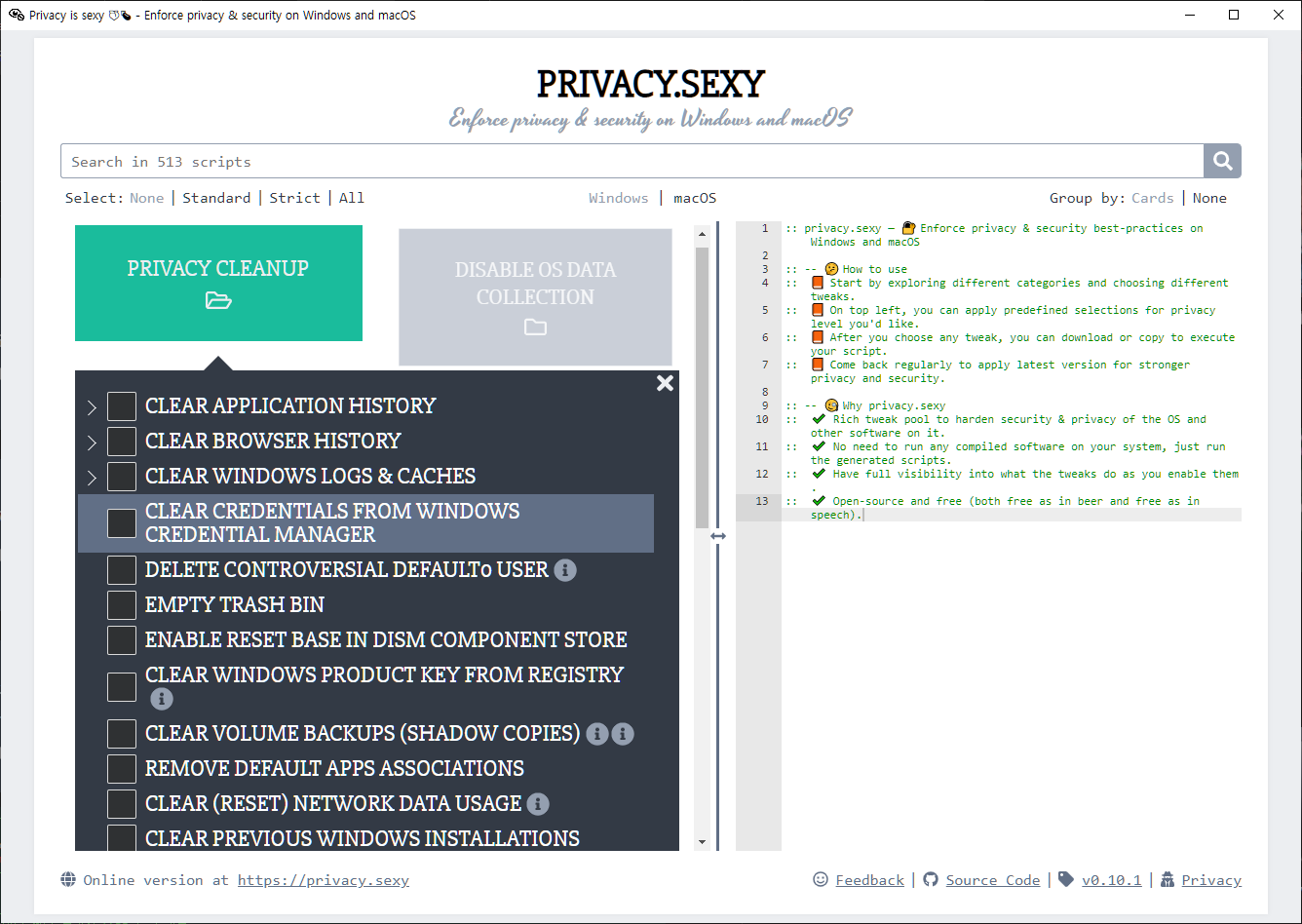Close the Privacy Cleanup panel with the X
Viewport: 1302px width, 924px height.
tap(665, 383)
